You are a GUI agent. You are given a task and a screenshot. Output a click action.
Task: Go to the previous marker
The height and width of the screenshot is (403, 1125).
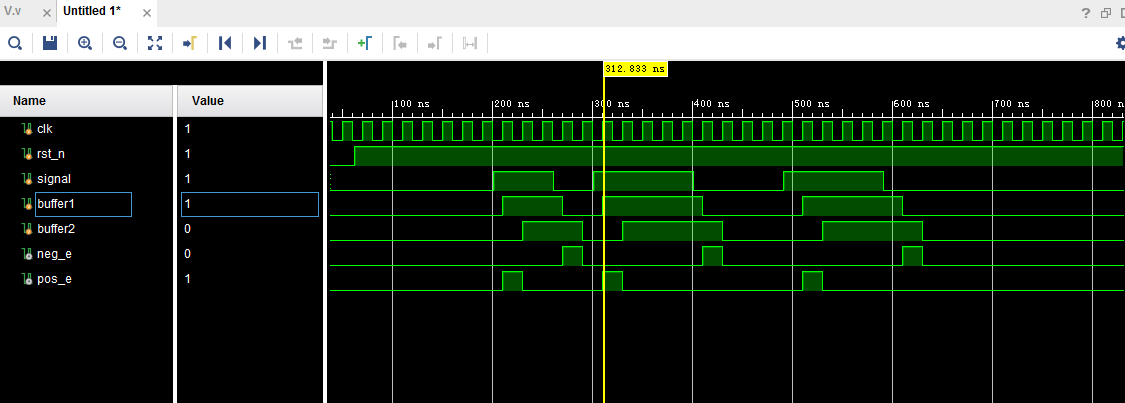400,43
